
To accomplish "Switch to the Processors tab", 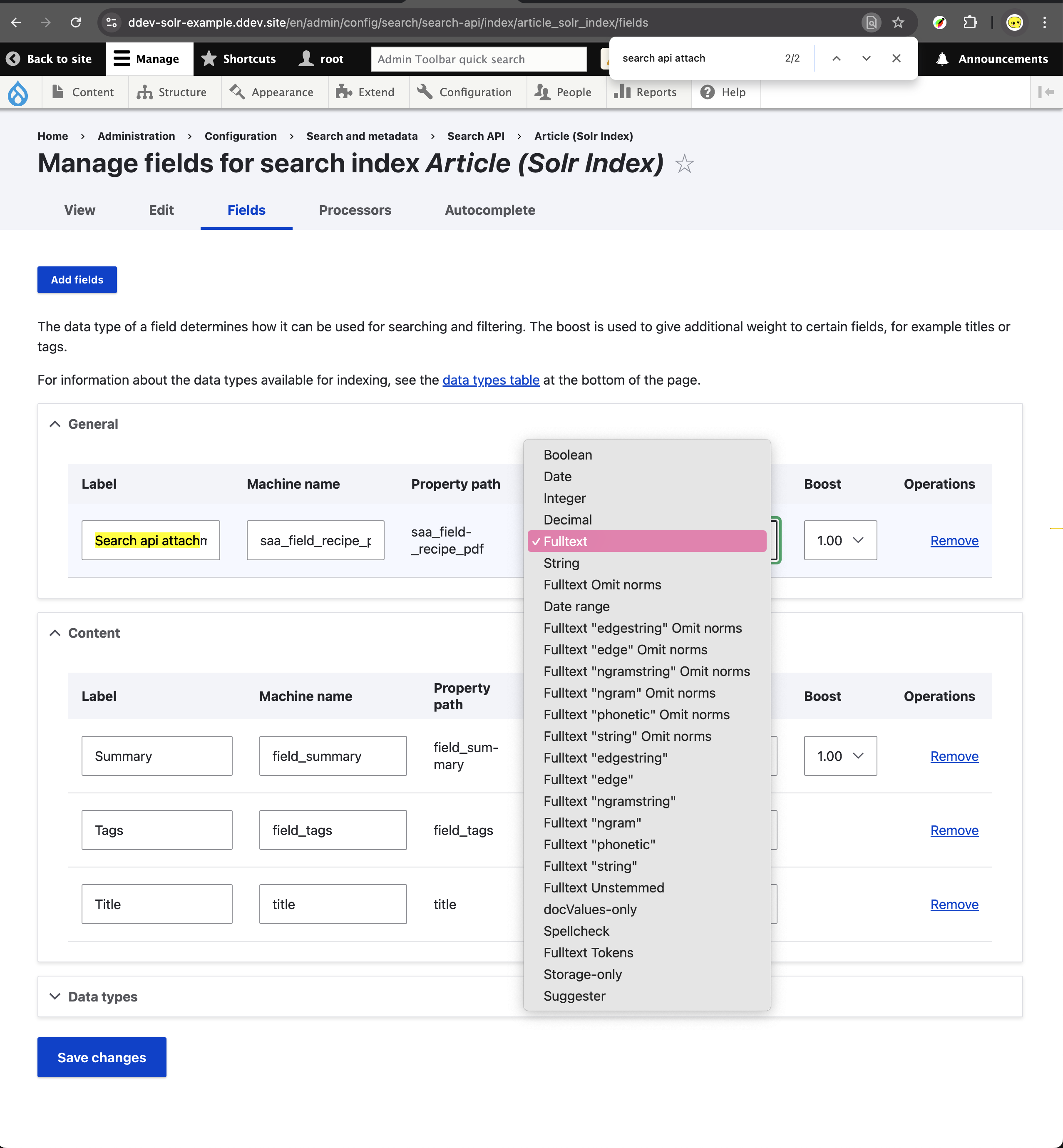I will coord(355,210).
